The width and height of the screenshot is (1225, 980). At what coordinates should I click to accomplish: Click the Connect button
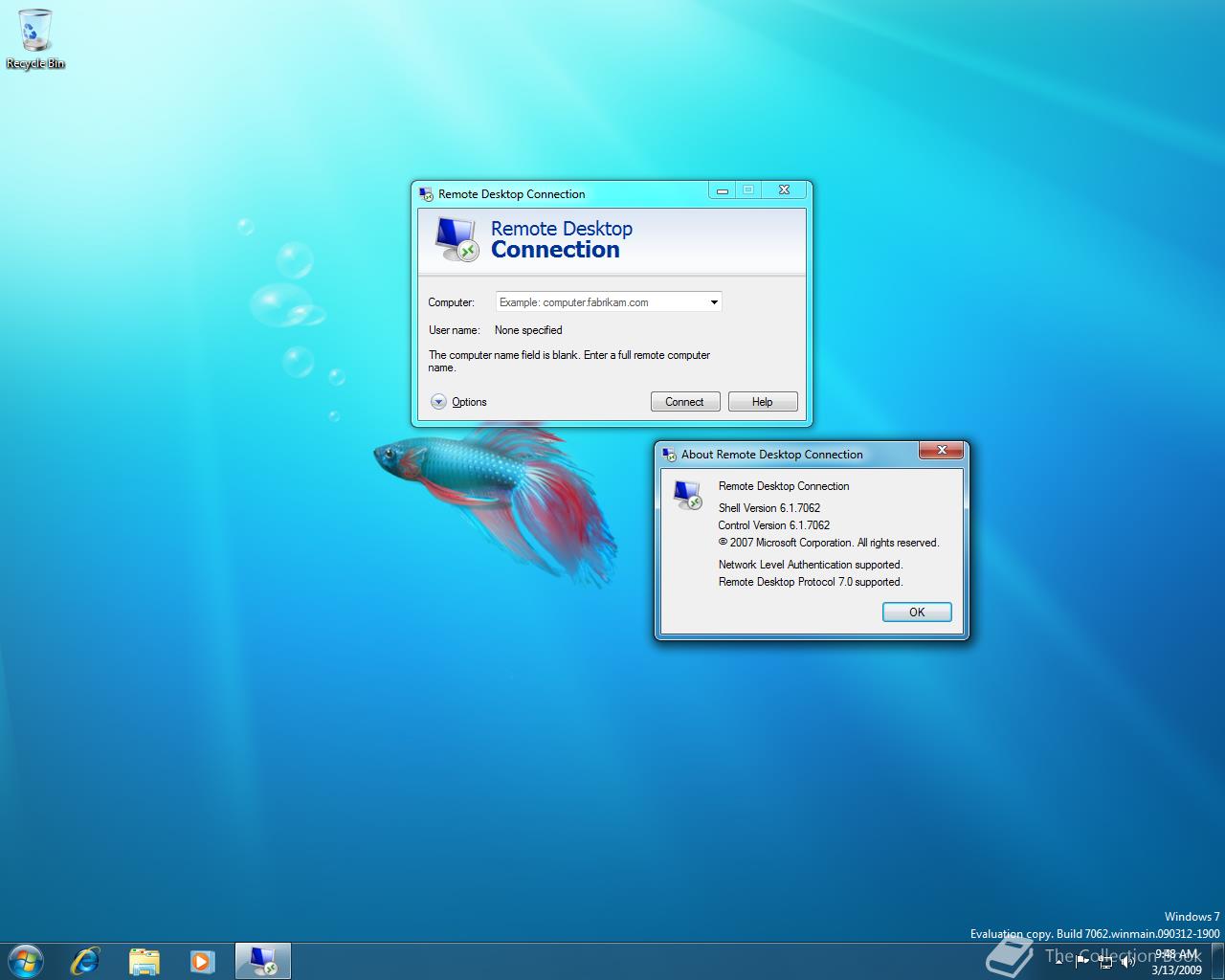(x=685, y=402)
